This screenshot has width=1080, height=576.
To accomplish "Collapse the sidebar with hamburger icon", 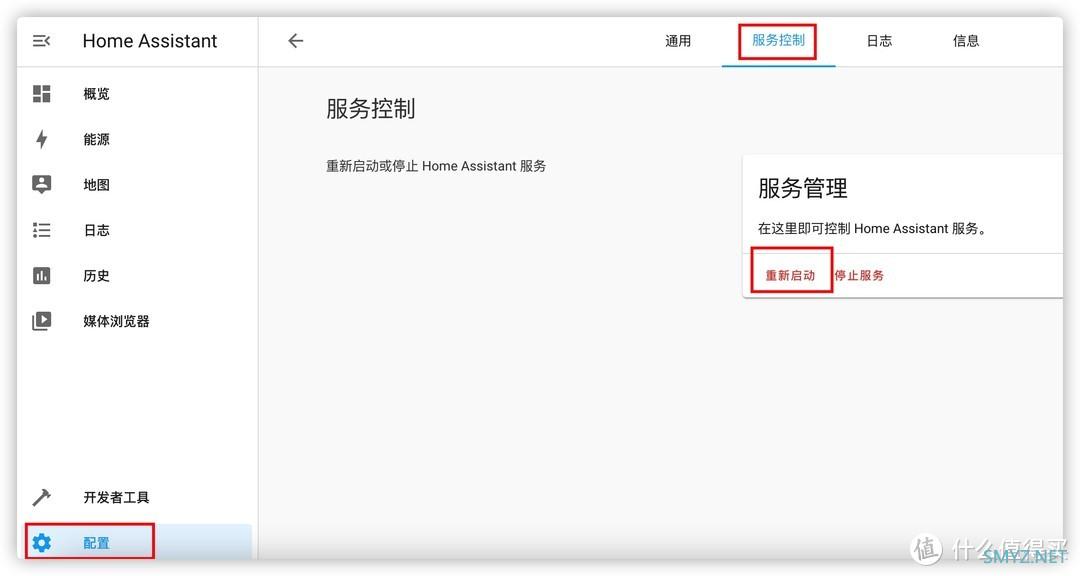I will [41, 41].
